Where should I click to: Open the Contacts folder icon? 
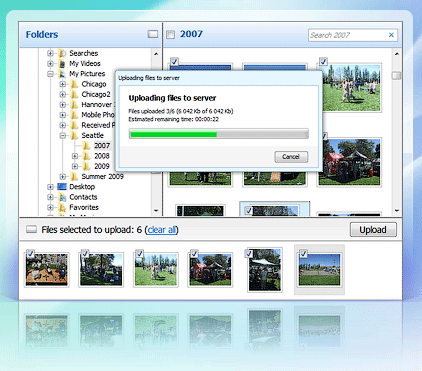(x=62, y=197)
